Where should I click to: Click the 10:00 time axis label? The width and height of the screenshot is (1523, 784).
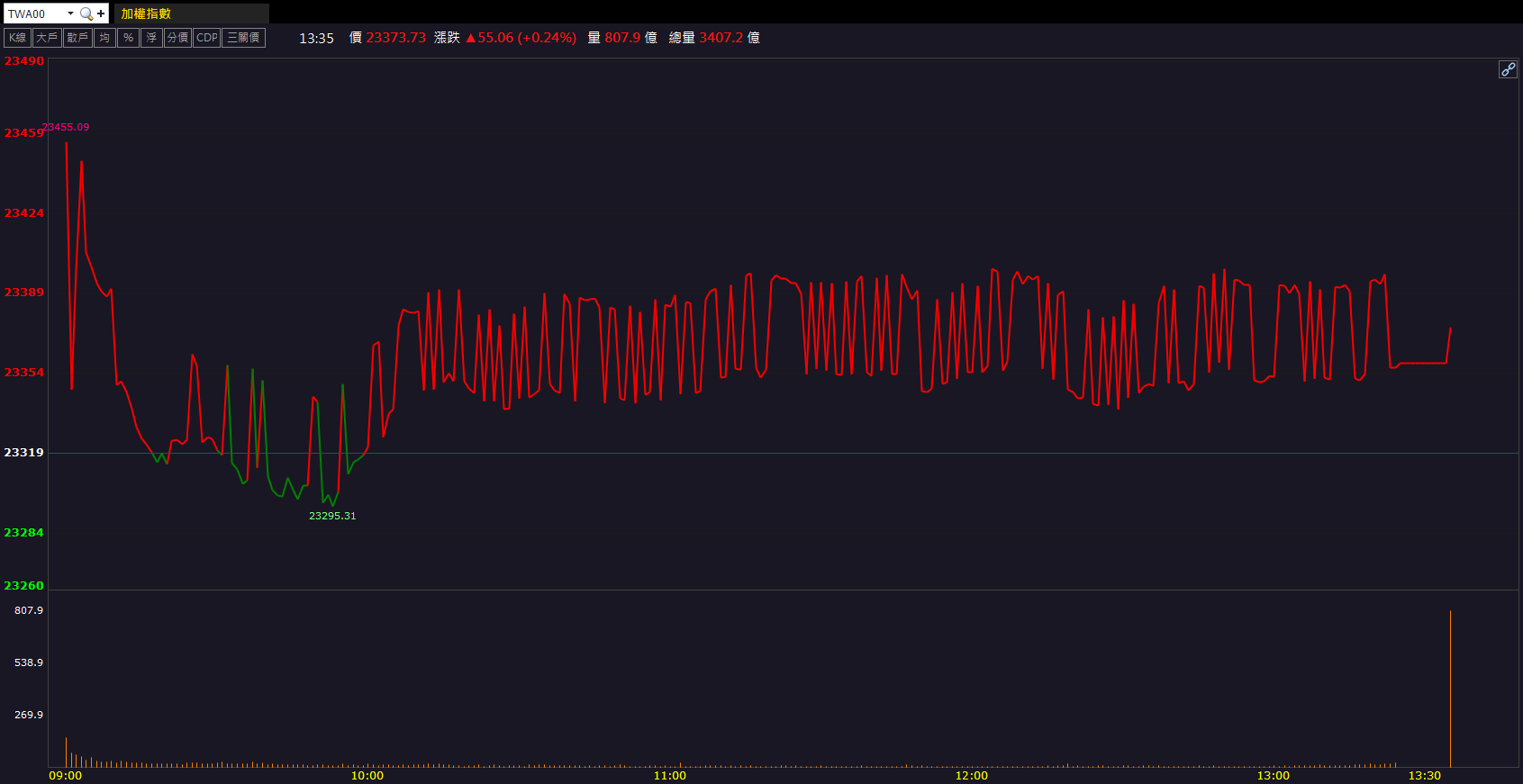pyautogui.click(x=367, y=775)
